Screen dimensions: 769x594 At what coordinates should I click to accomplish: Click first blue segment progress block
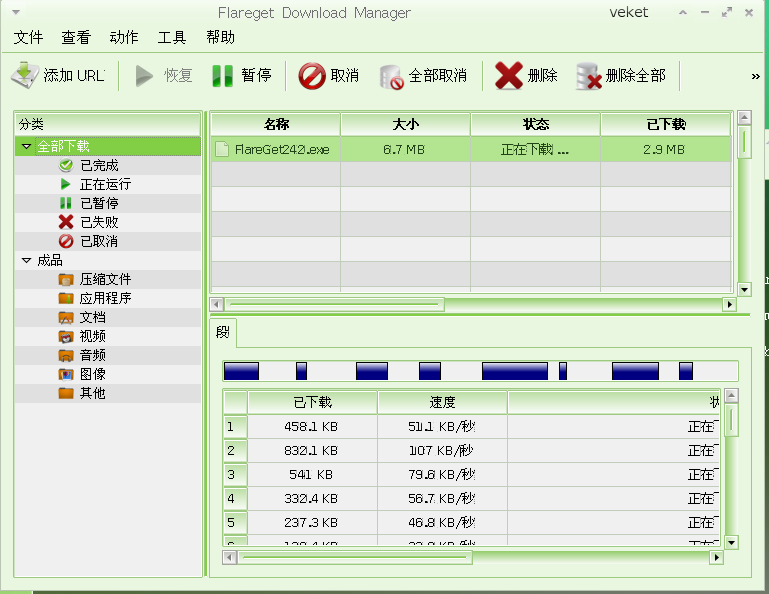[241, 371]
